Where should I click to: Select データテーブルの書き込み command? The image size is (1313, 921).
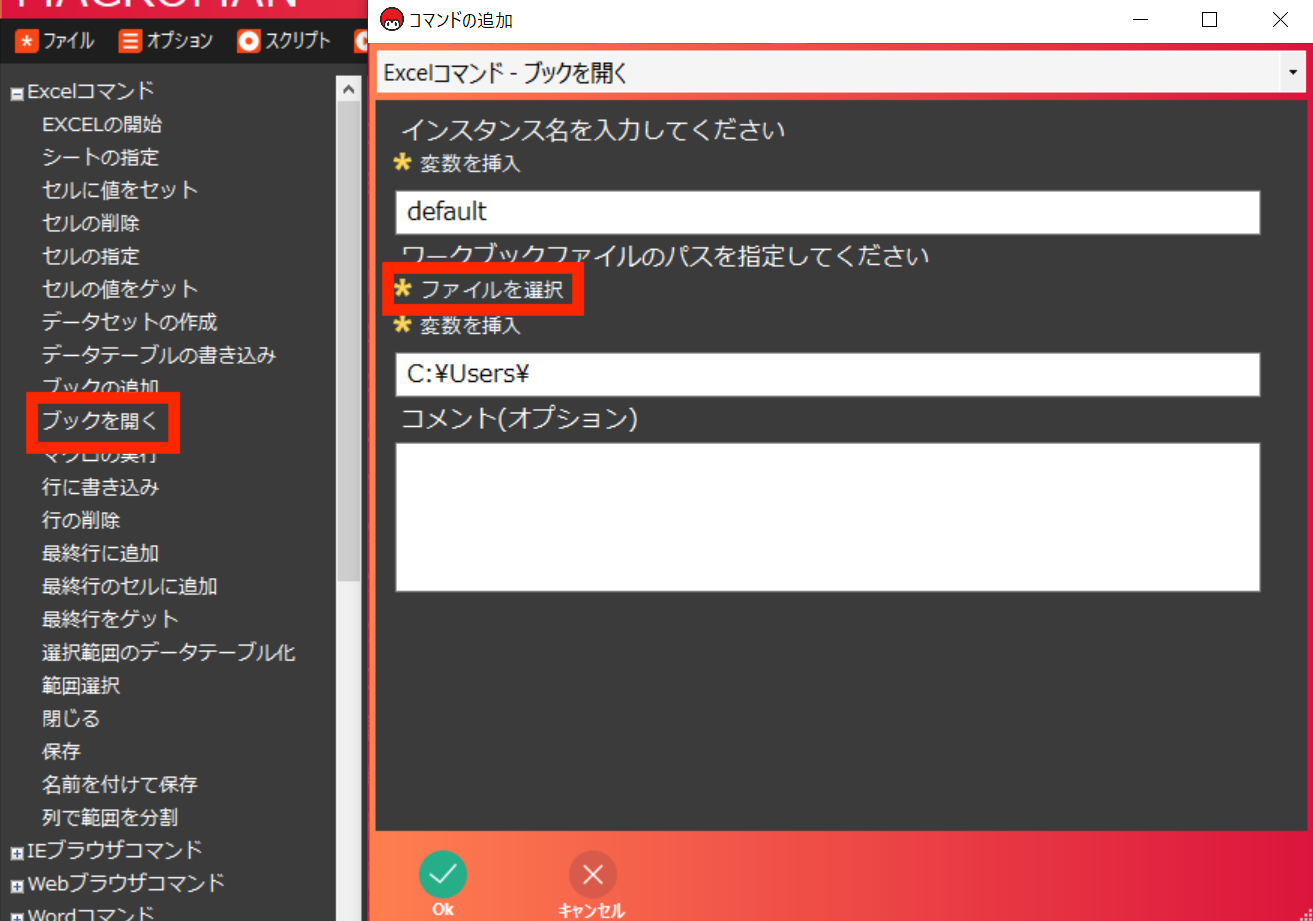pos(159,355)
